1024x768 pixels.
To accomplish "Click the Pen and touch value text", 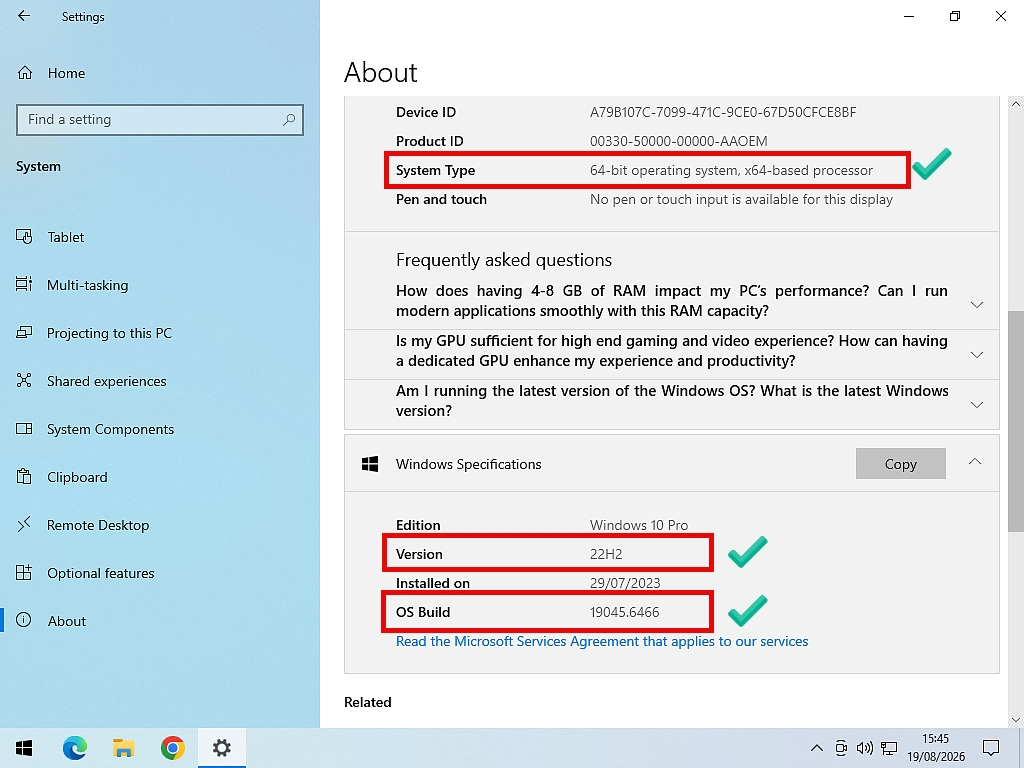I will (x=741, y=199).
